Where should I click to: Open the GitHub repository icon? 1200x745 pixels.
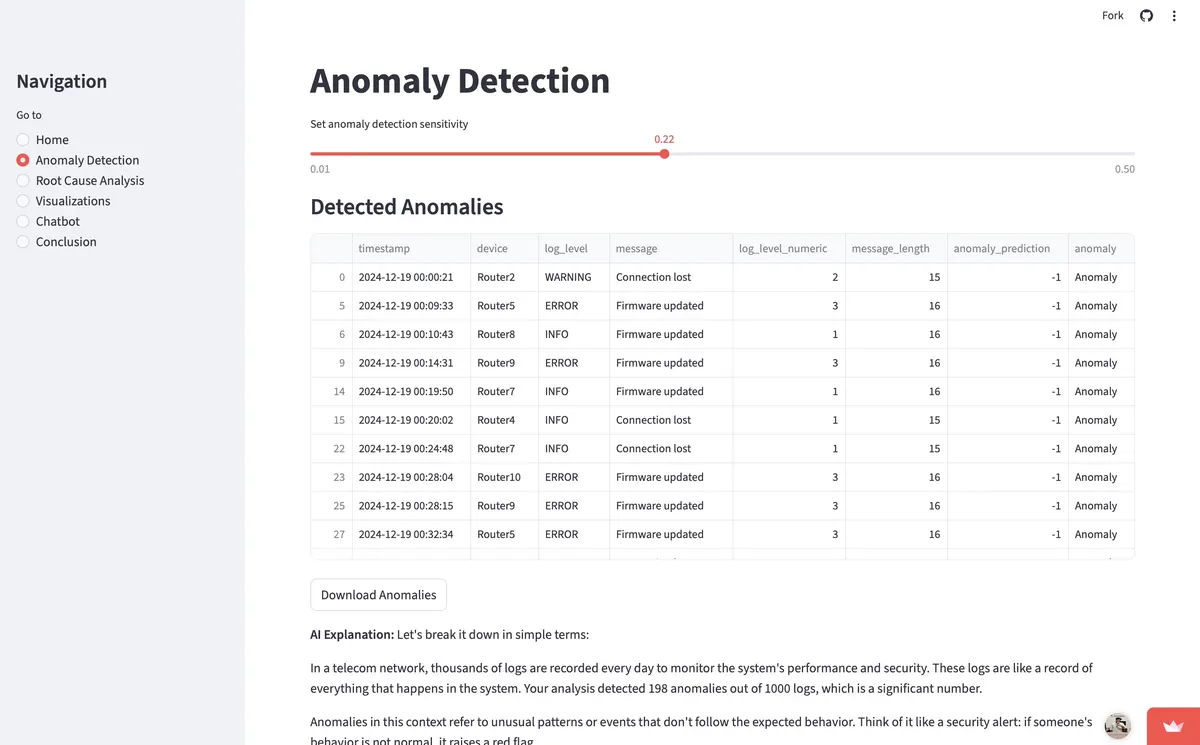tap(1146, 15)
